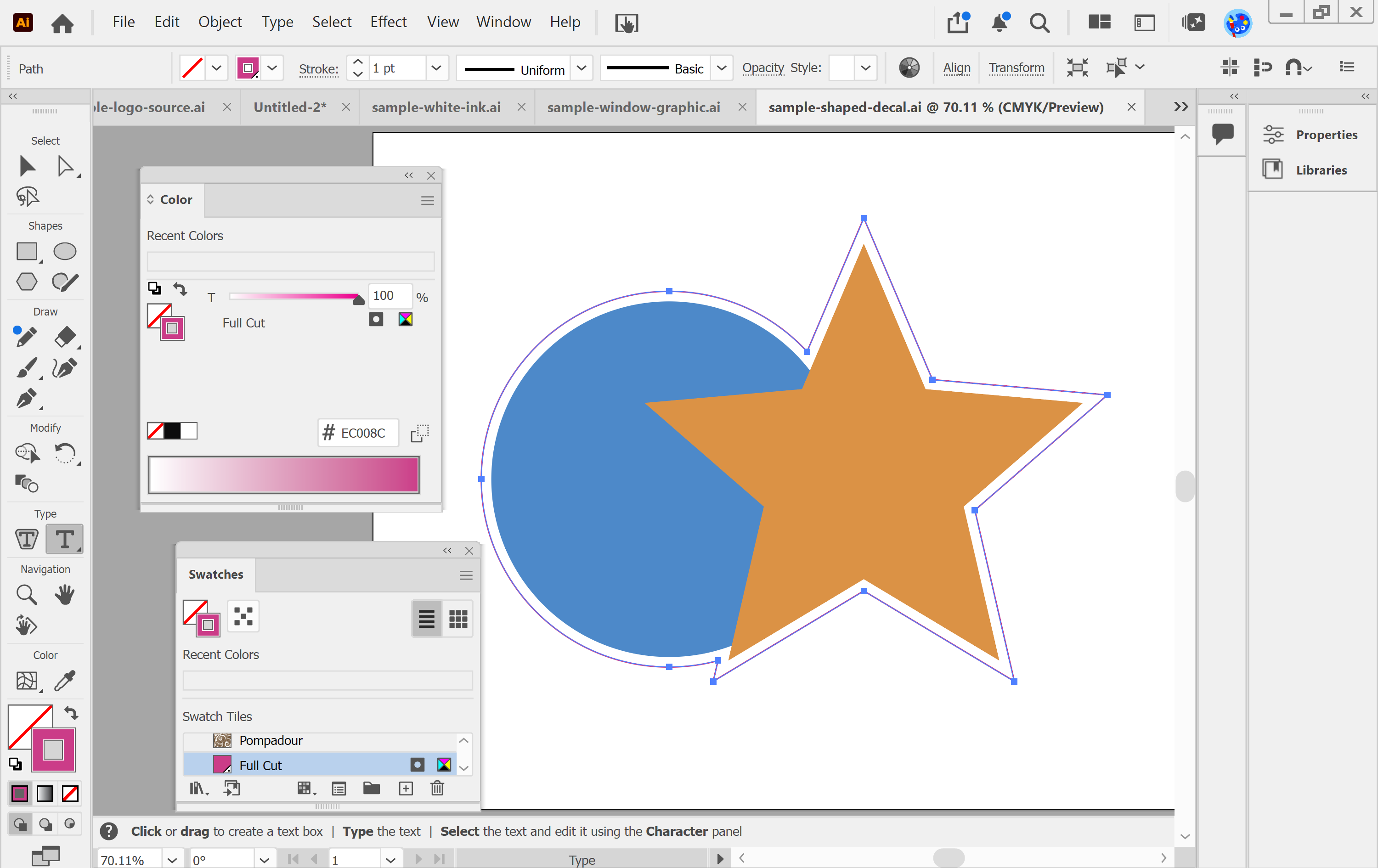The image size is (1378, 868).
Task: Click the Align link in control bar
Action: pyautogui.click(x=957, y=68)
